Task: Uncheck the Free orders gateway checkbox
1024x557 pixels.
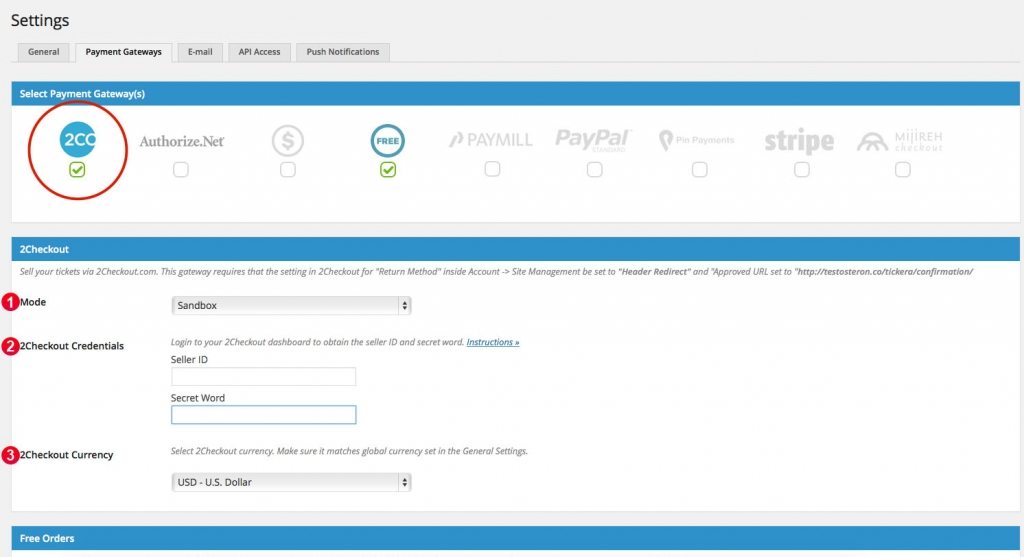Action: pyautogui.click(x=388, y=170)
